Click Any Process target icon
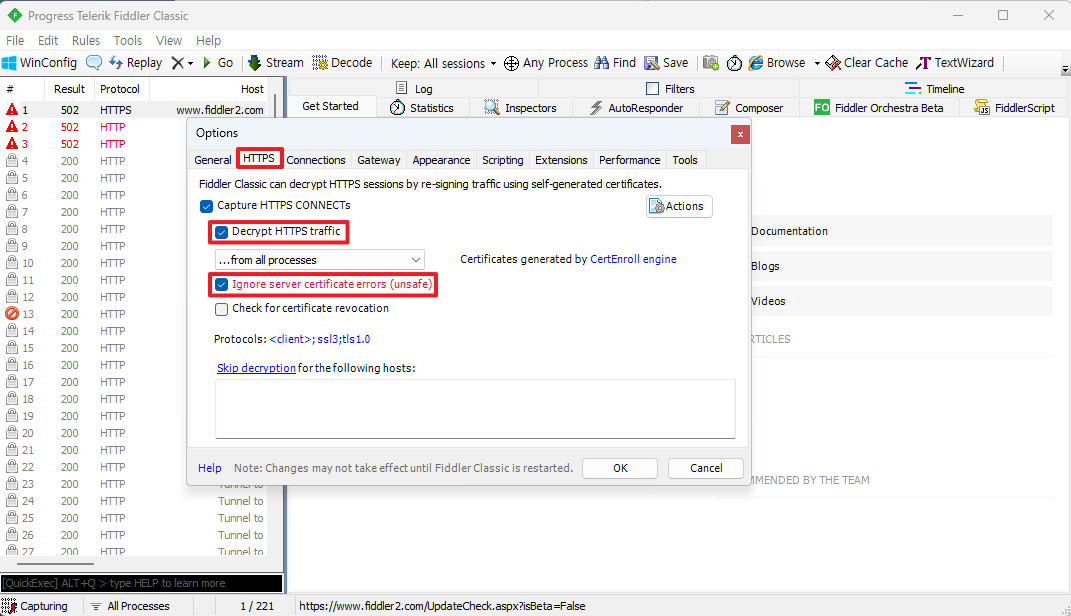1071x616 pixels. coord(546,63)
